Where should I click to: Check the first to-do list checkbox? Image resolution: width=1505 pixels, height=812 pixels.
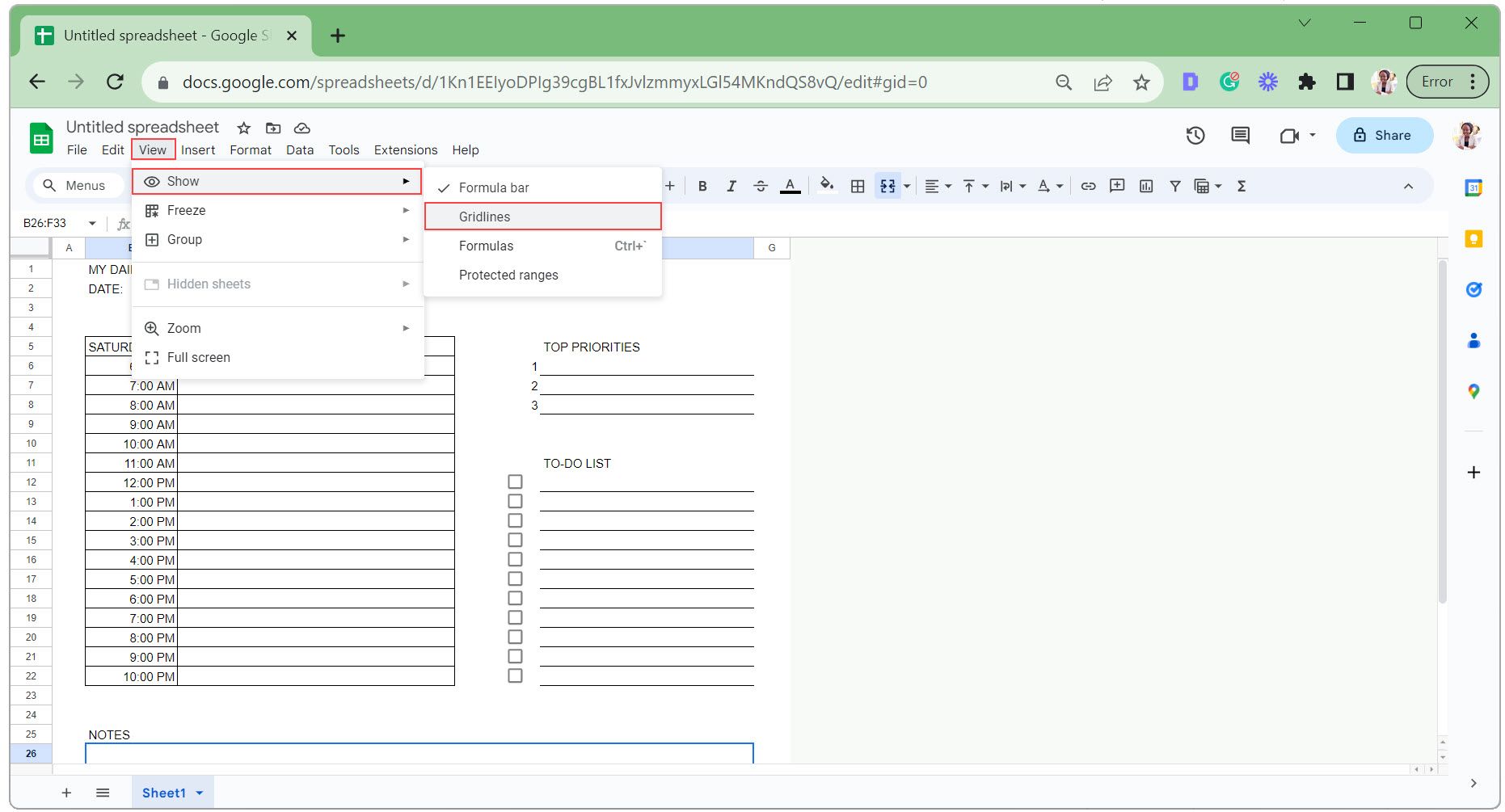[515, 482]
